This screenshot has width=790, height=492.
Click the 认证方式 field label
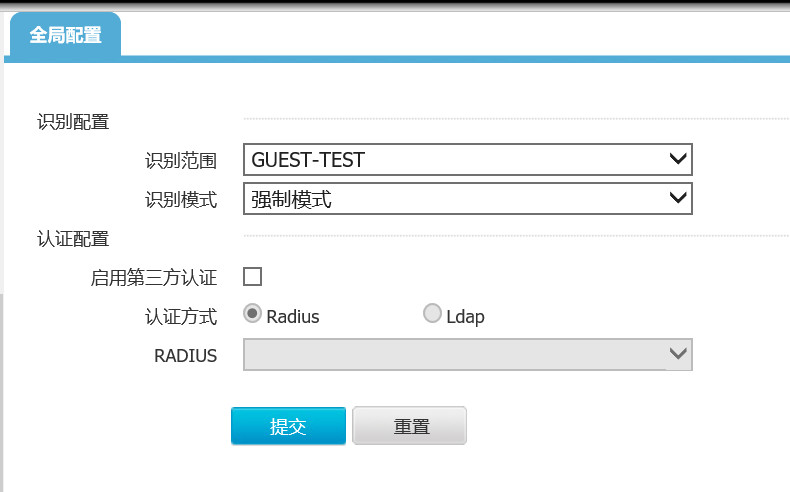click(x=181, y=316)
